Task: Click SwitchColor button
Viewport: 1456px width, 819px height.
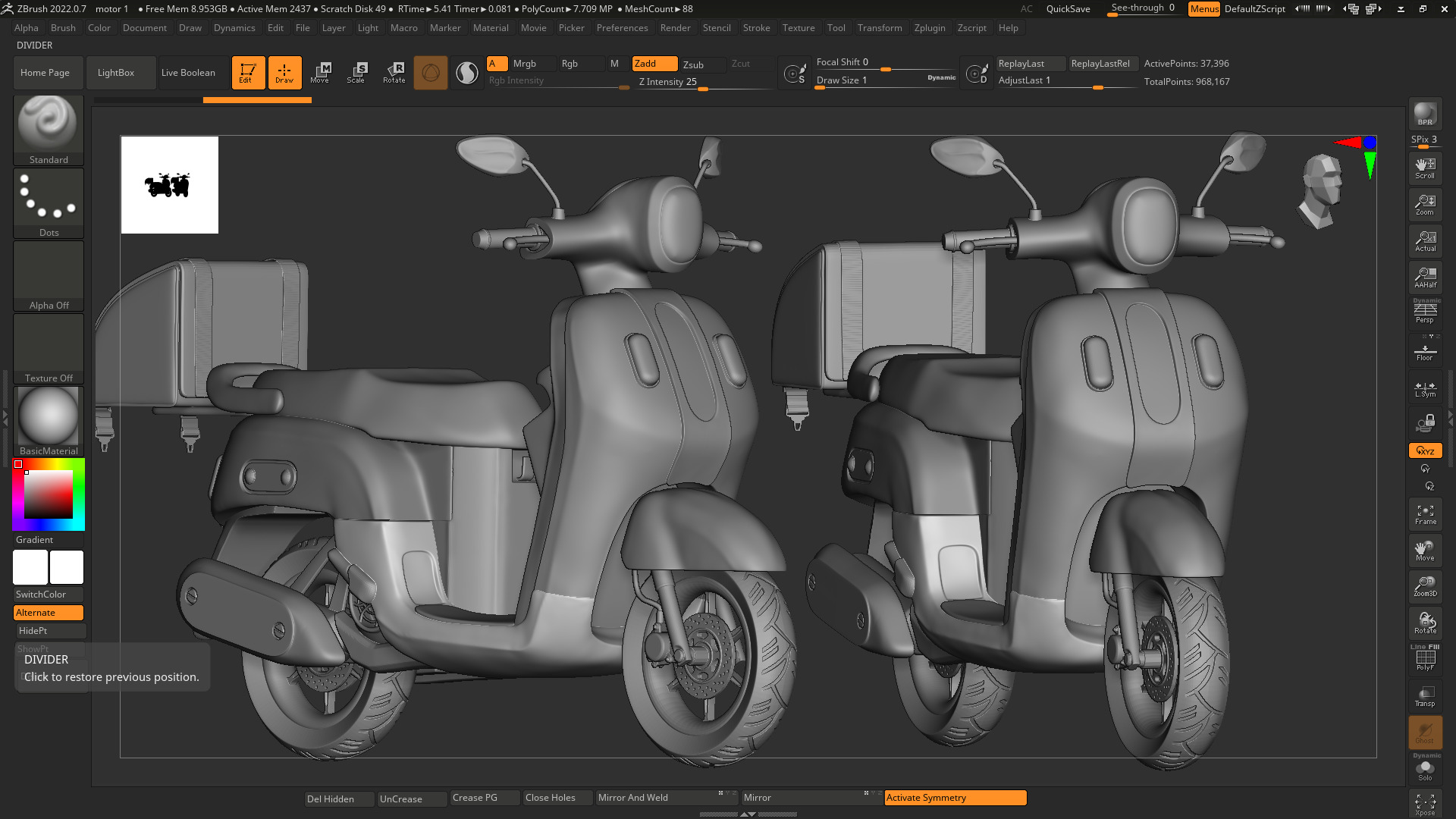Action: coord(49,595)
